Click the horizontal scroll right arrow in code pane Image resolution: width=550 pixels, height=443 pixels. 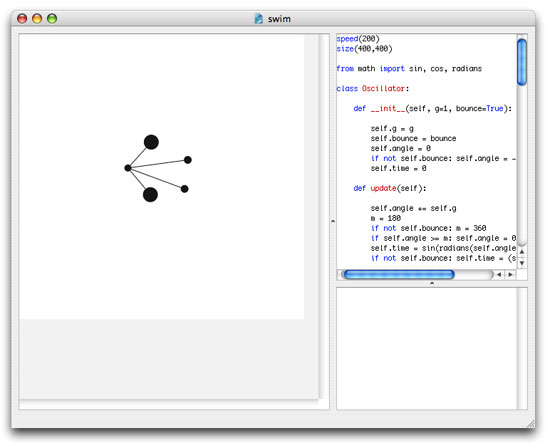point(510,275)
